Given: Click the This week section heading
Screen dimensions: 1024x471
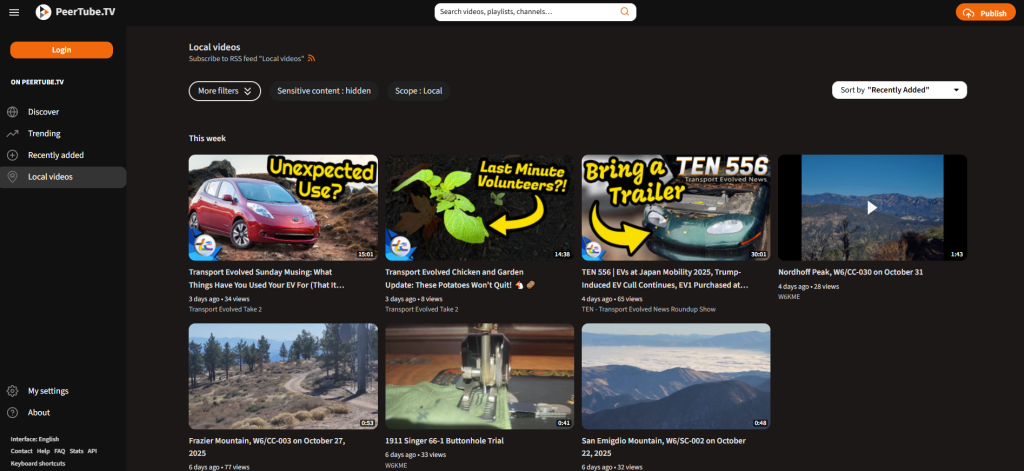Looking at the screenshot, I should click(207, 138).
